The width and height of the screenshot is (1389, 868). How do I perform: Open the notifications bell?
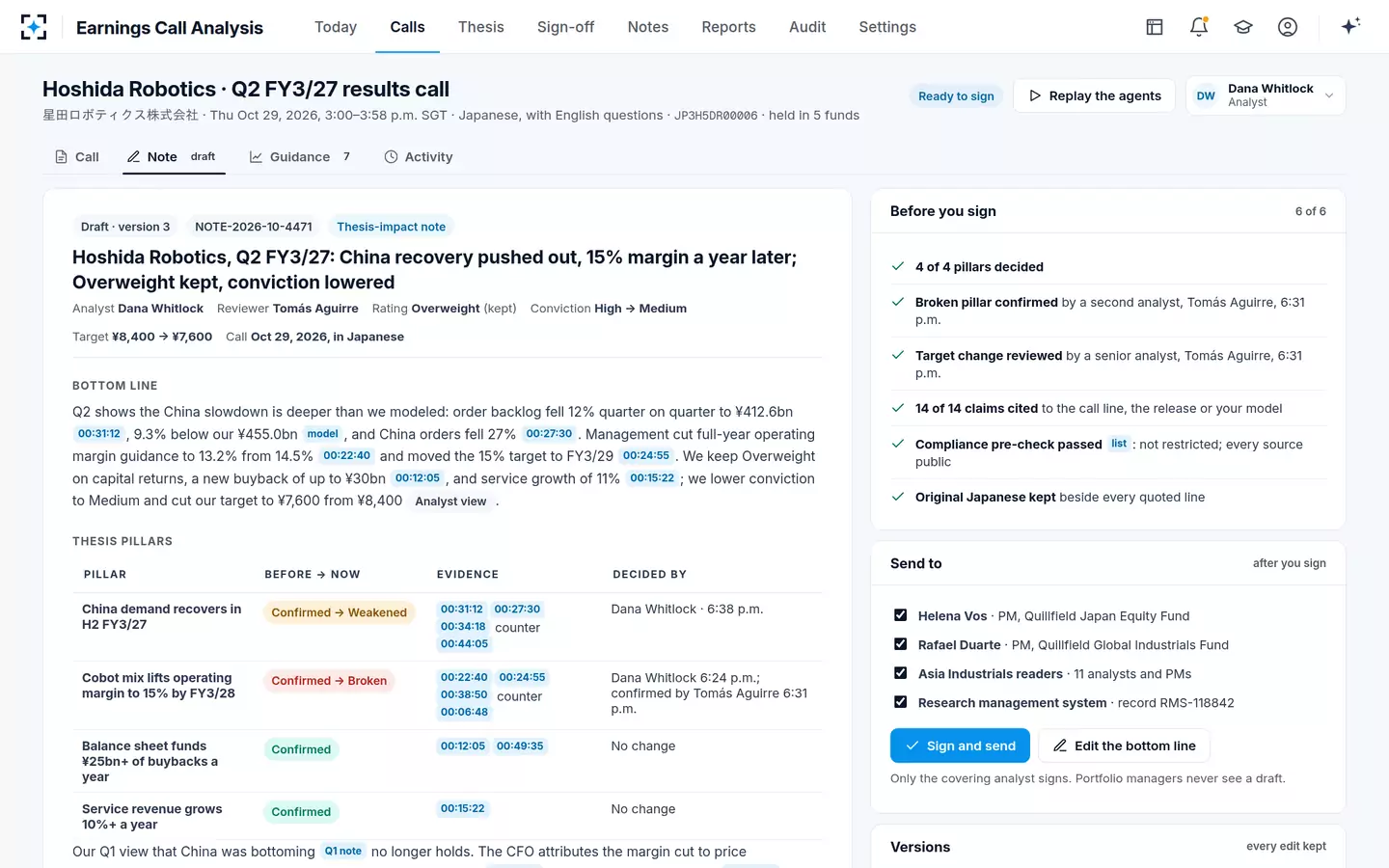[x=1199, y=27]
